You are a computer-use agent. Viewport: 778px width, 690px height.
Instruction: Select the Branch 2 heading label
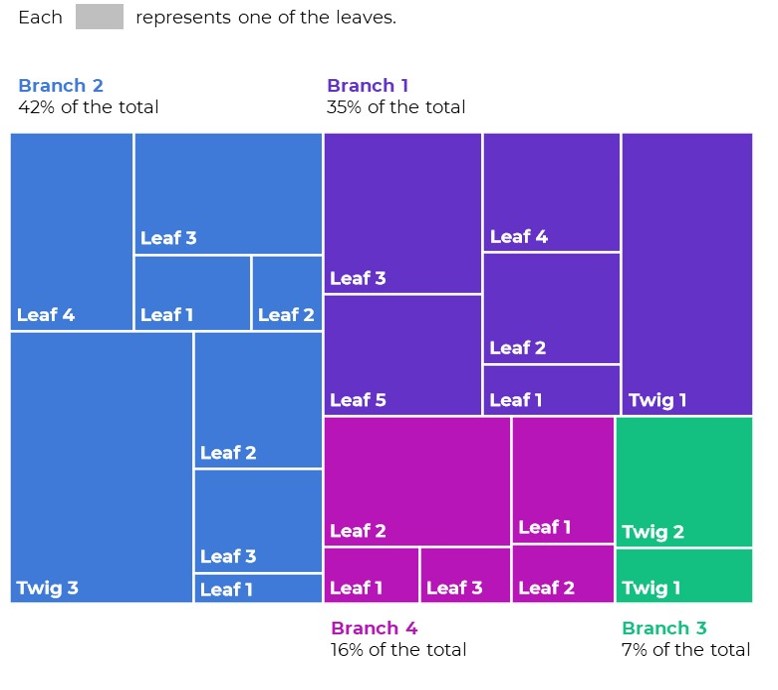coord(60,86)
